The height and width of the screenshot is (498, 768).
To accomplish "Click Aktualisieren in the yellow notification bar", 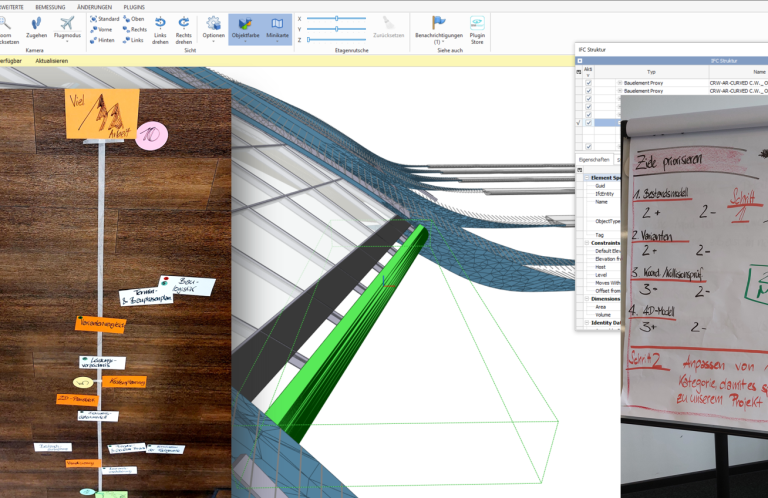I will pyautogui.click(x=51, y=61).
